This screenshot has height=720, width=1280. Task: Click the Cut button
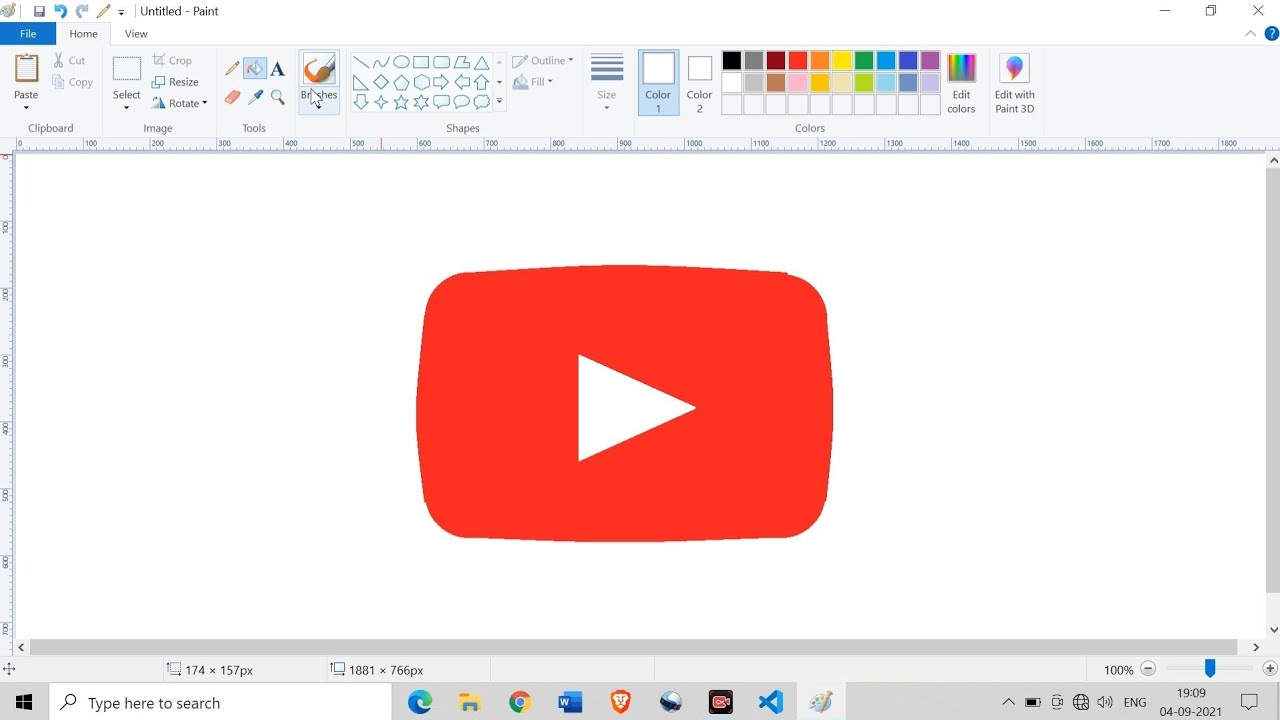coord(69,61)
